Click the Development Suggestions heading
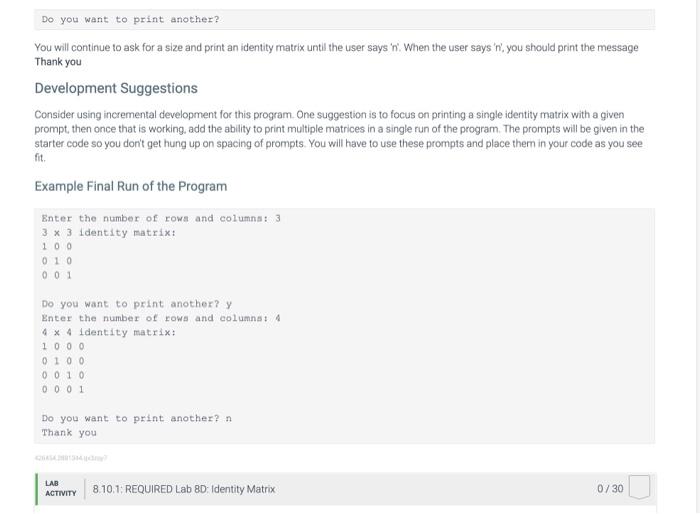This screenshot has width=700, height=514. click(x=116, y=88)
